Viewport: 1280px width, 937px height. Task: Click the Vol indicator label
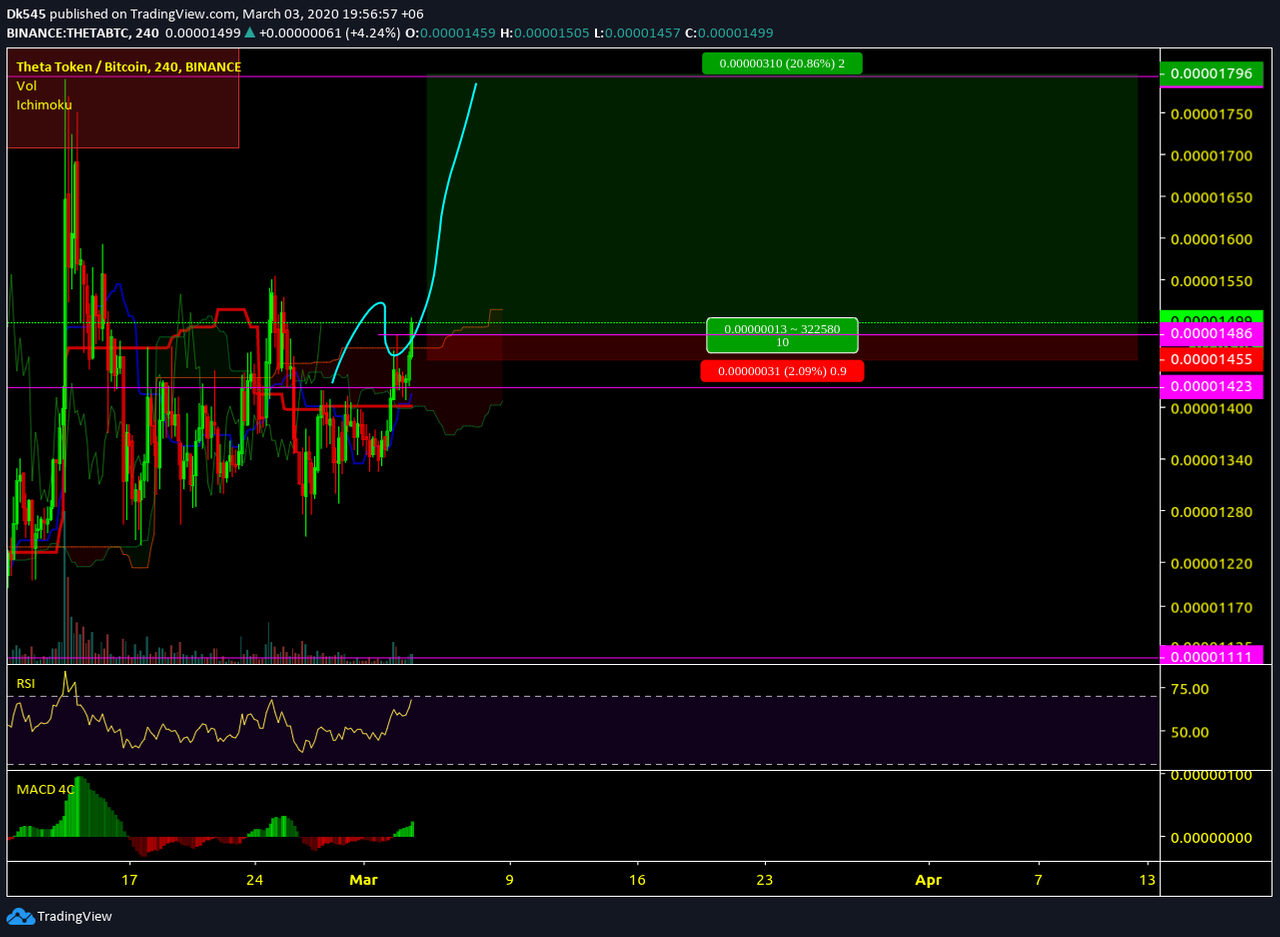pyautogui.click(x=26, y=86)
